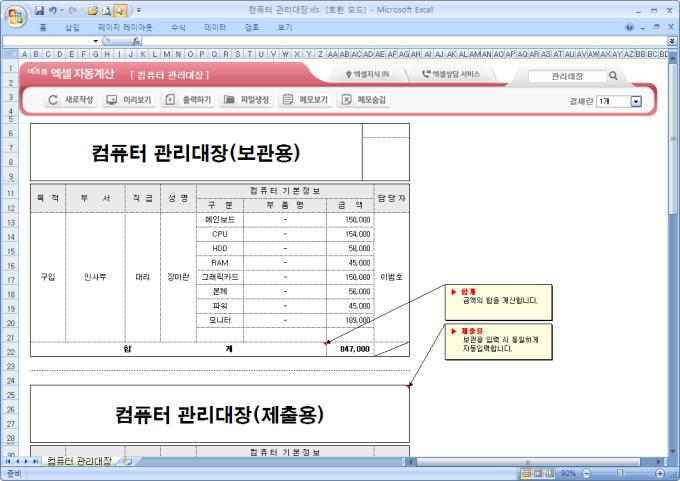Switch to Page Break Preview icon
This screenshot has height=481, width=680.
550,473
